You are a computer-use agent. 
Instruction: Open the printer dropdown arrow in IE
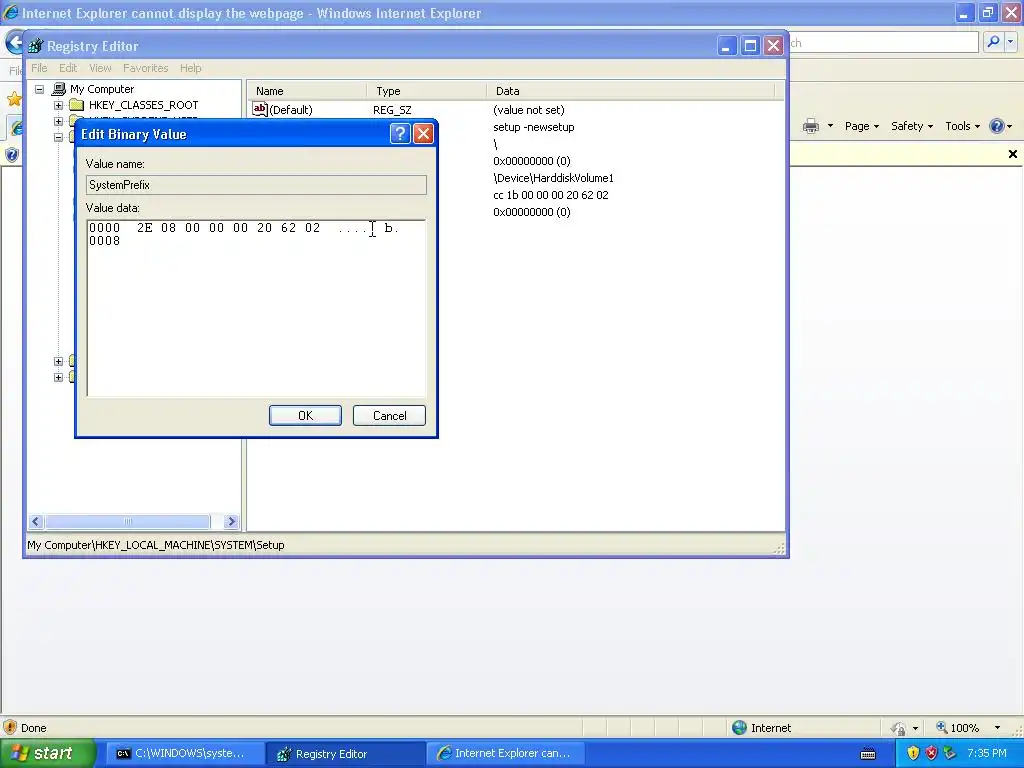click(x=830, y=126)
